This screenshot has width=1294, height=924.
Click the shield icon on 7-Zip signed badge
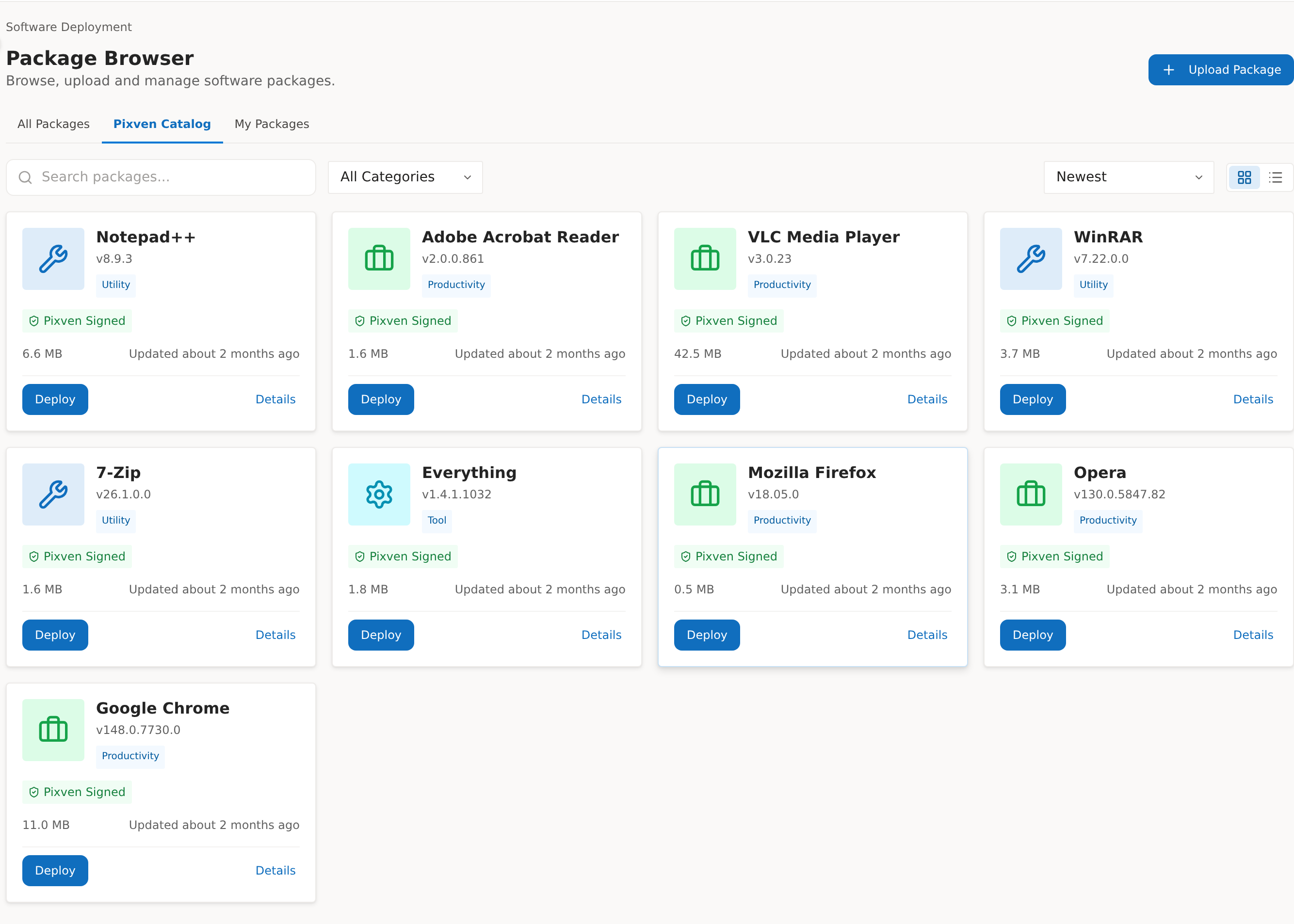click(x=34, y=557)
